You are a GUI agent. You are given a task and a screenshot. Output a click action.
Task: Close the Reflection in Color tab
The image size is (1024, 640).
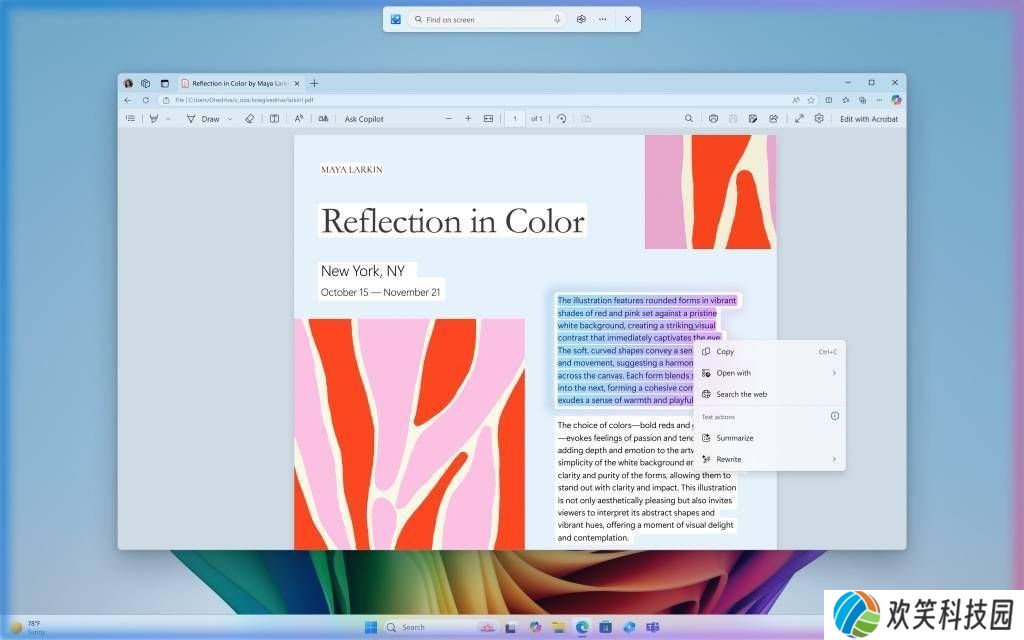(297, 83)
